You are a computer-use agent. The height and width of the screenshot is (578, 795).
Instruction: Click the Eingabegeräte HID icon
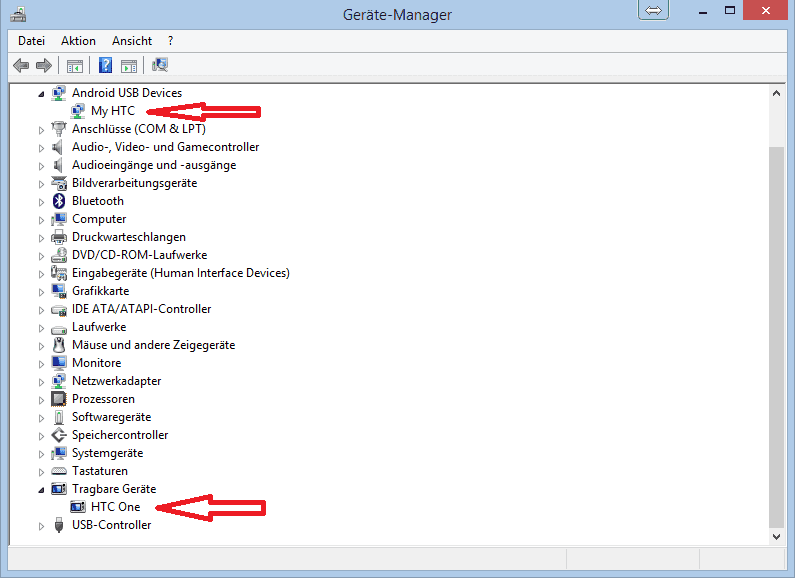[x=59, y=273]
